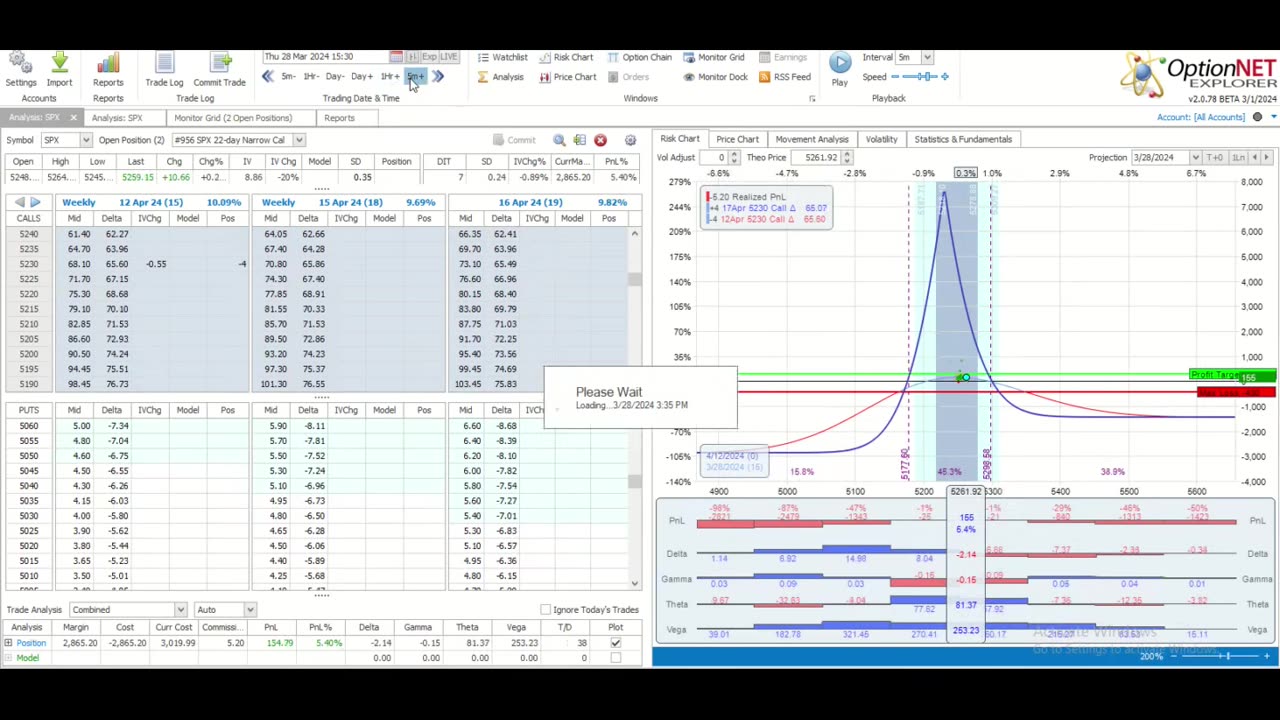
Task: Select the Statistics & Fundamentals tab
Action: pyautogui.click(x=962, y=139)
